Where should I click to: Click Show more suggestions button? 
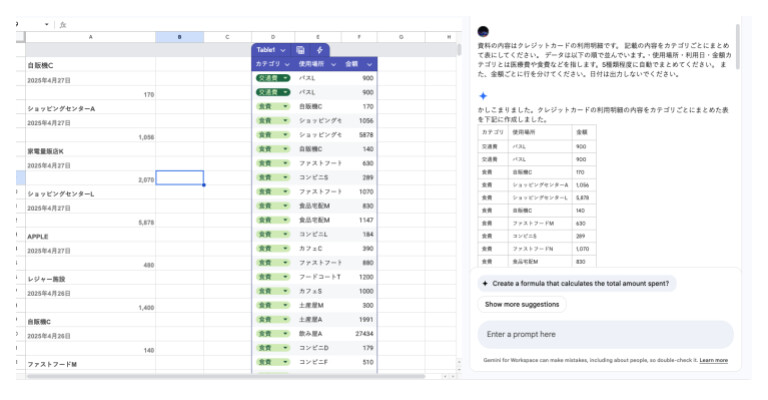(x=521, y=303)
